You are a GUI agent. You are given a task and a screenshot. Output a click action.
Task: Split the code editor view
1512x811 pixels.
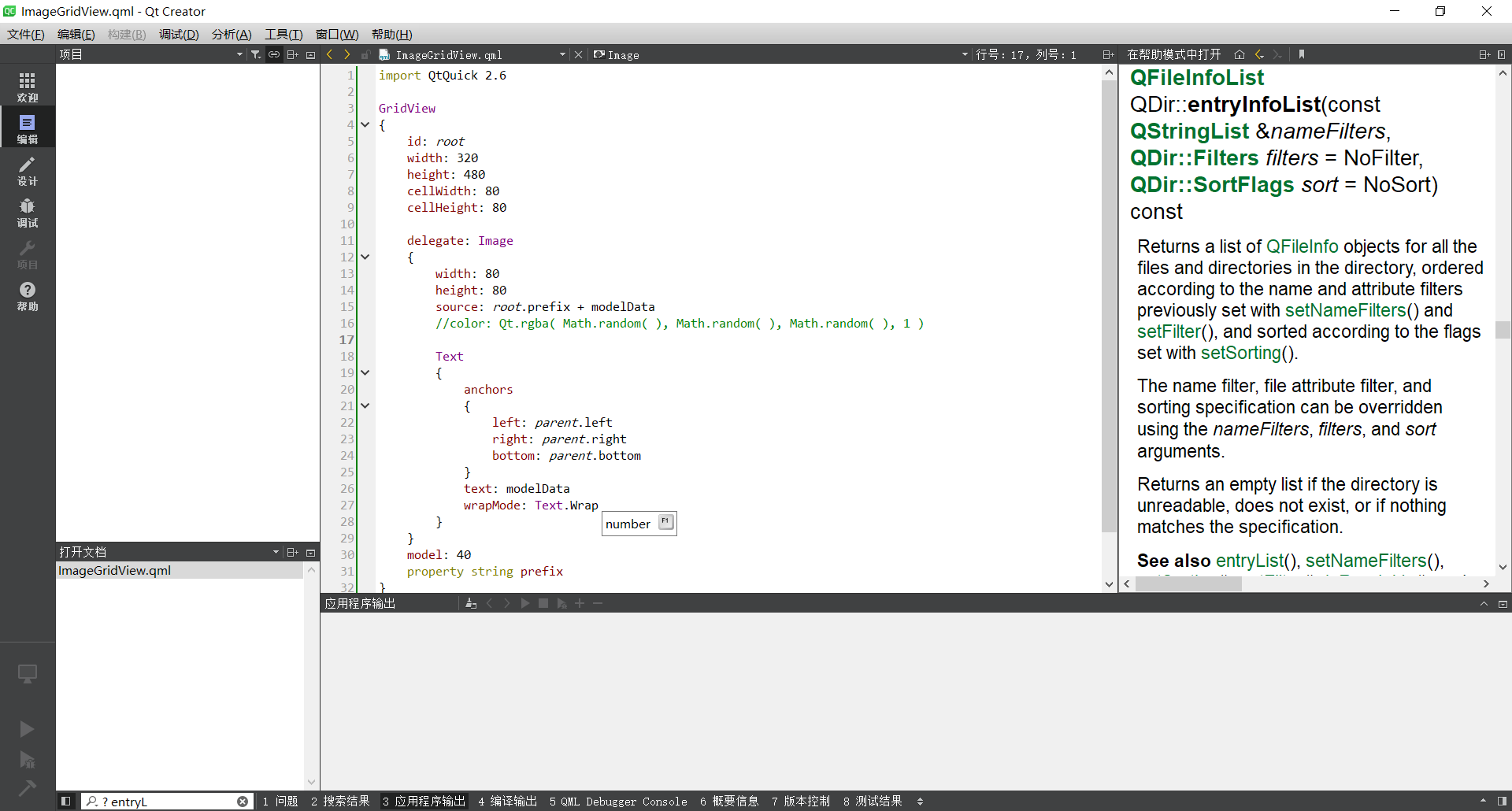(x=1108, y=54)
